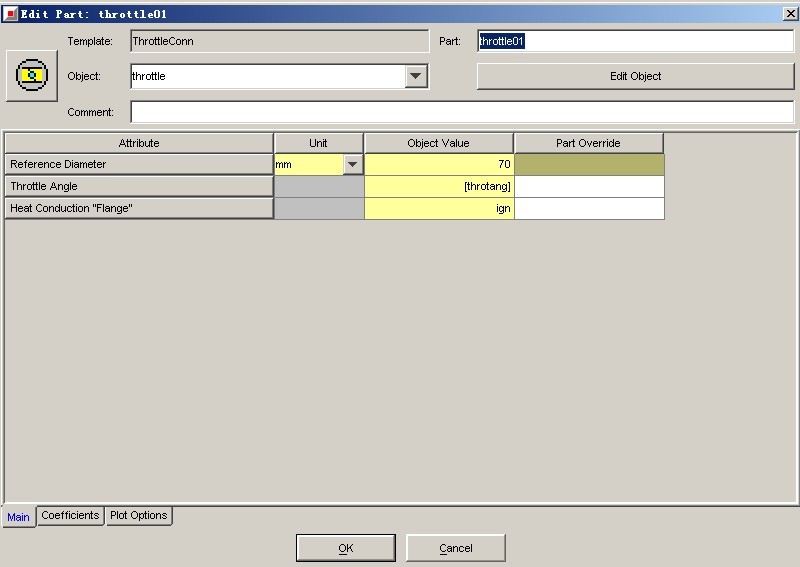Click Part Override cell for Reference Diameter
The height and width of the screenshot is (567, 800).
(x=589, y=164)
